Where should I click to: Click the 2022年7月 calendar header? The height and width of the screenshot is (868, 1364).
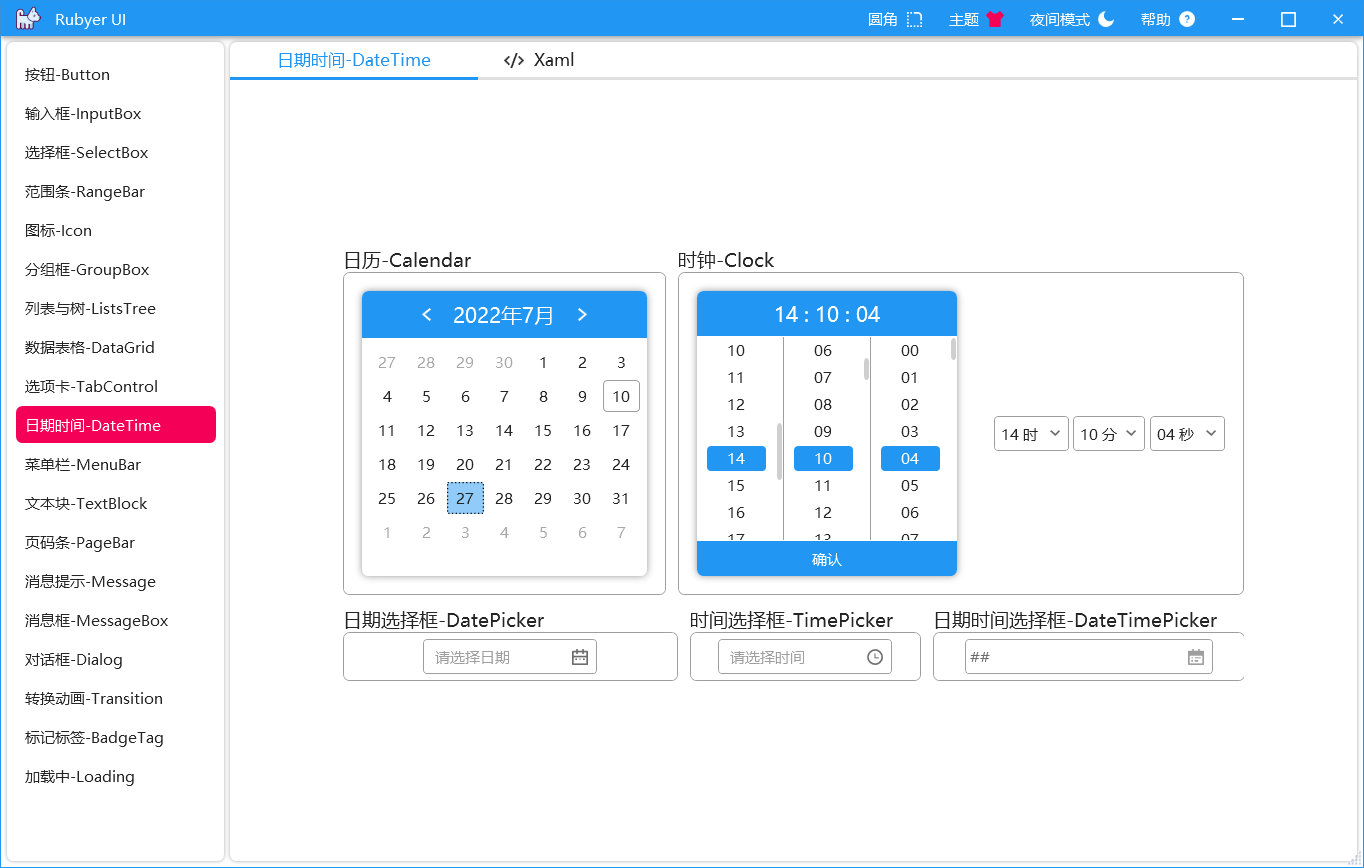point(504,315)
